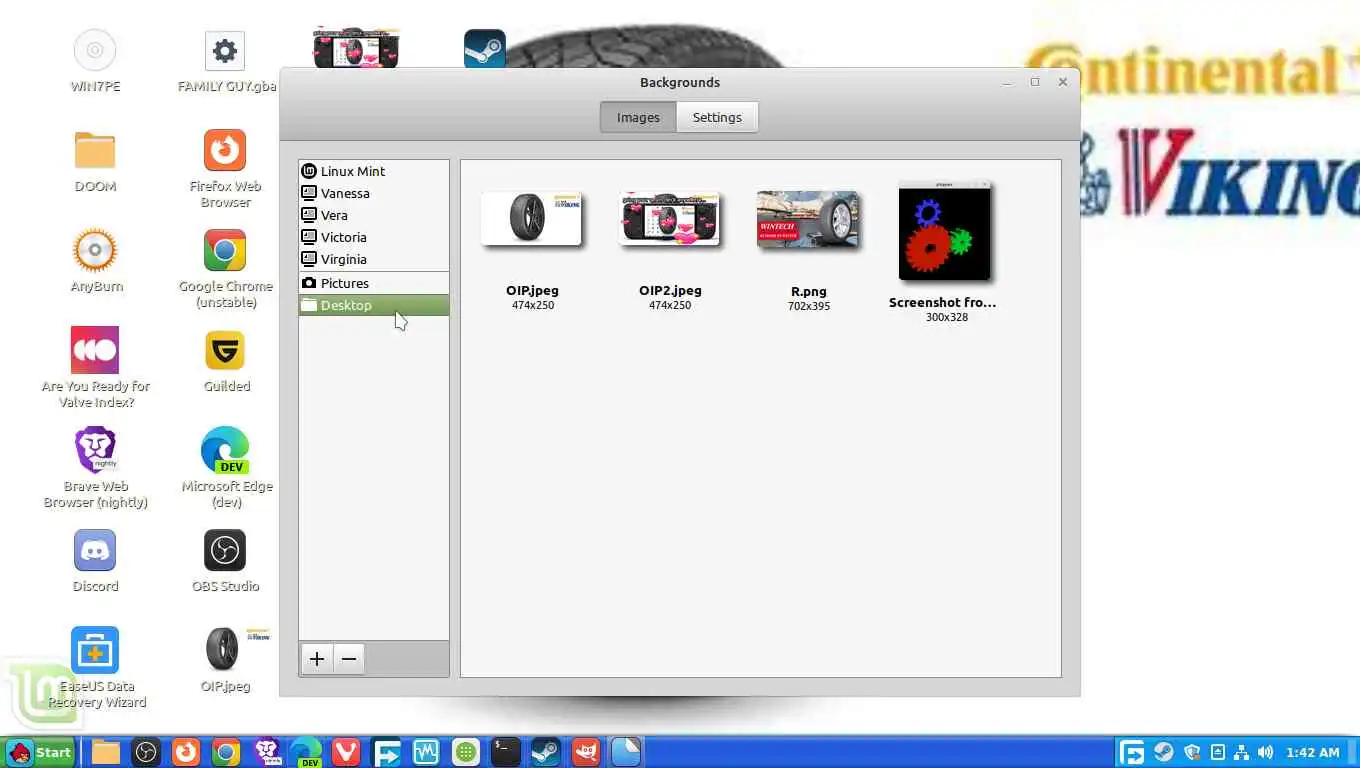Click the R.png file name label
The width and height of the screenshot is (1360, 768).
(808, 292)
